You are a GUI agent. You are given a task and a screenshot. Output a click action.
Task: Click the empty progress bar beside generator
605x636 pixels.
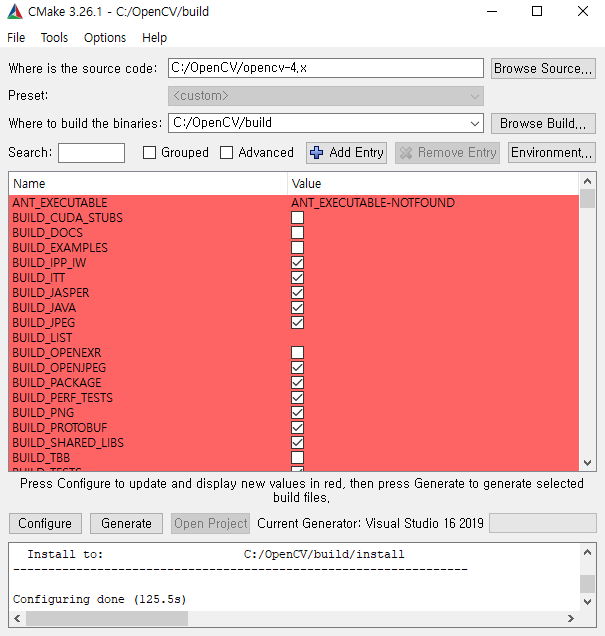[543, 523]
